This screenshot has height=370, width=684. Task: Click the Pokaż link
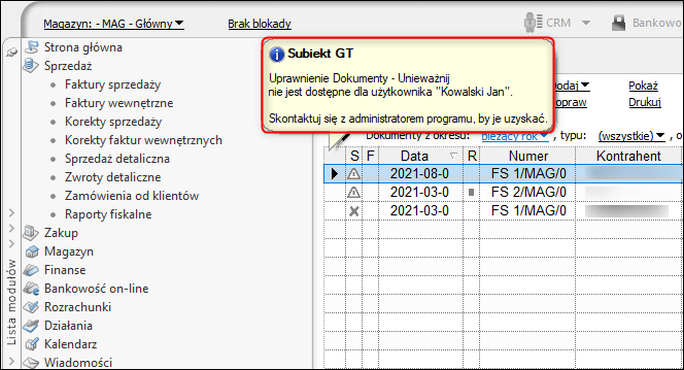point(643,86)
